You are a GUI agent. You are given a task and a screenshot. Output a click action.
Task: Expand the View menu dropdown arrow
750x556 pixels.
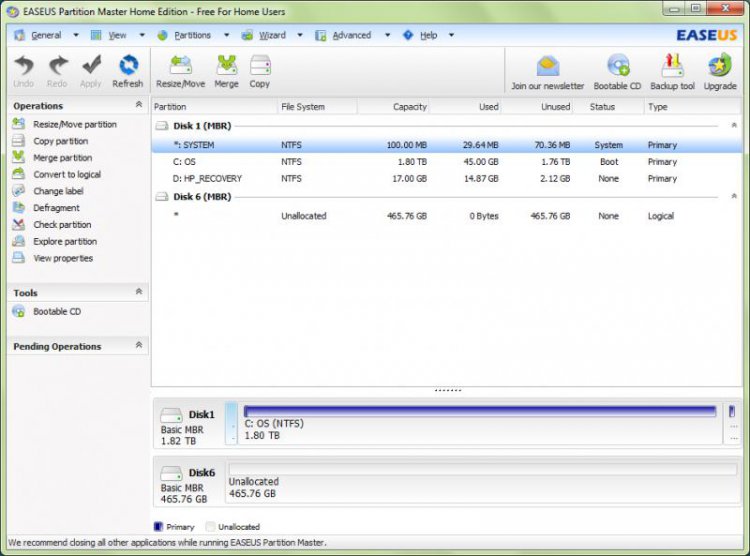click(142, 35)
